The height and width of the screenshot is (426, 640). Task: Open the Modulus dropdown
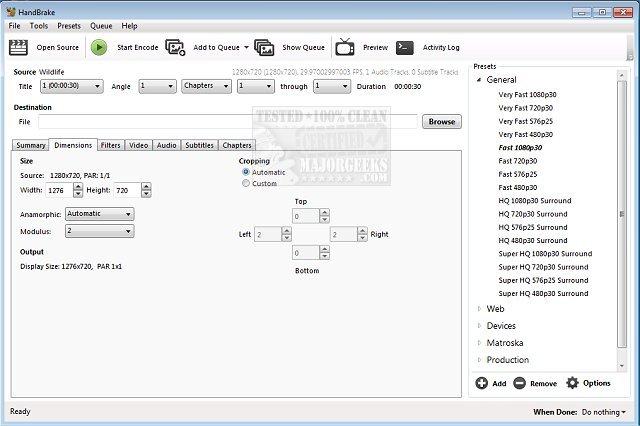[x=99, y=231]
